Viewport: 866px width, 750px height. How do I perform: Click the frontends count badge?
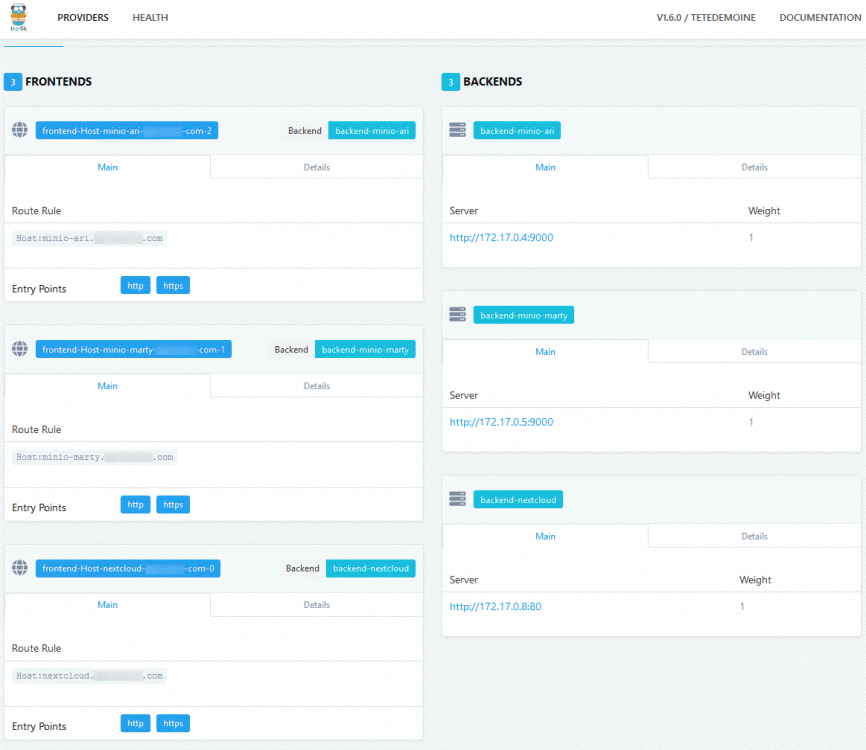coord(13,82)
